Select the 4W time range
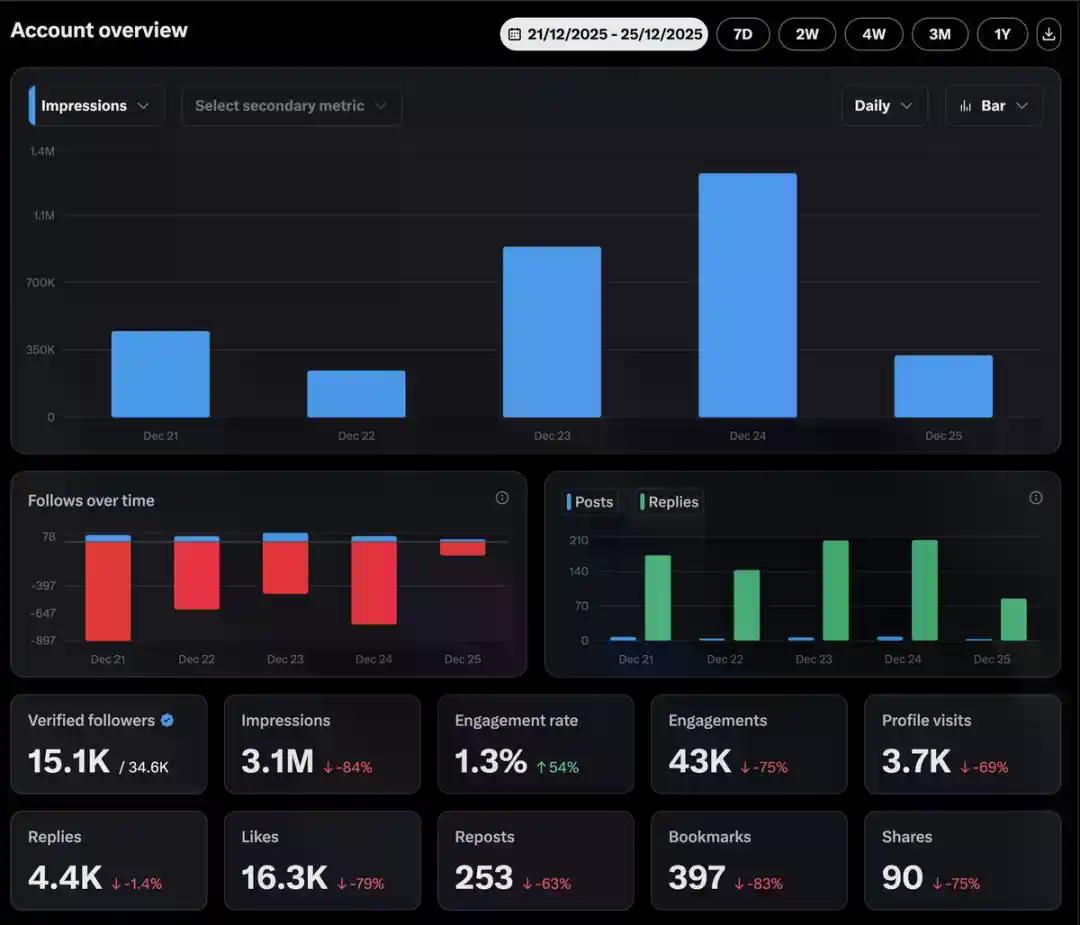1080x925 pixels. (873, 34)
